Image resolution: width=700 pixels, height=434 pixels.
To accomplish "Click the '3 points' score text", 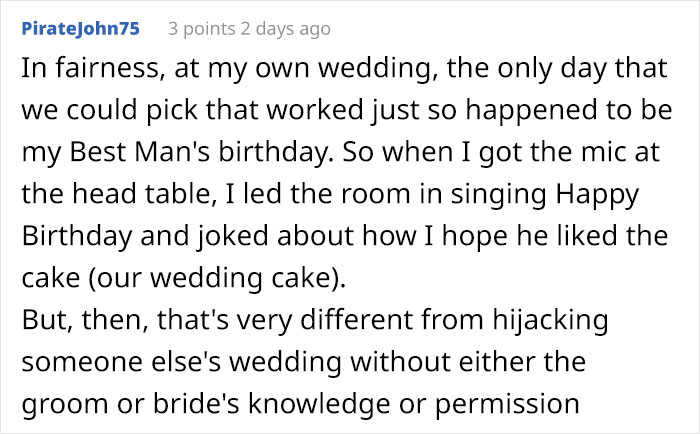I will (x=199, y=29).
